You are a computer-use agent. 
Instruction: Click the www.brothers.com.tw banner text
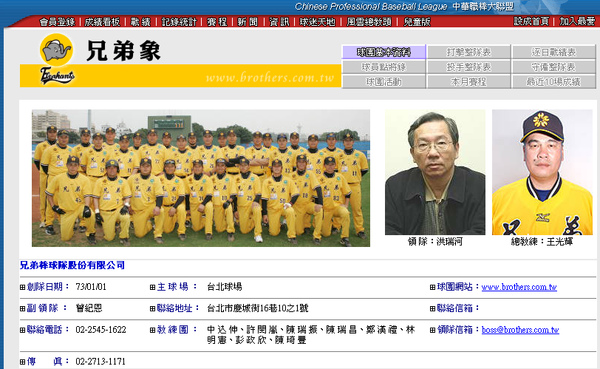click(270, 78)
